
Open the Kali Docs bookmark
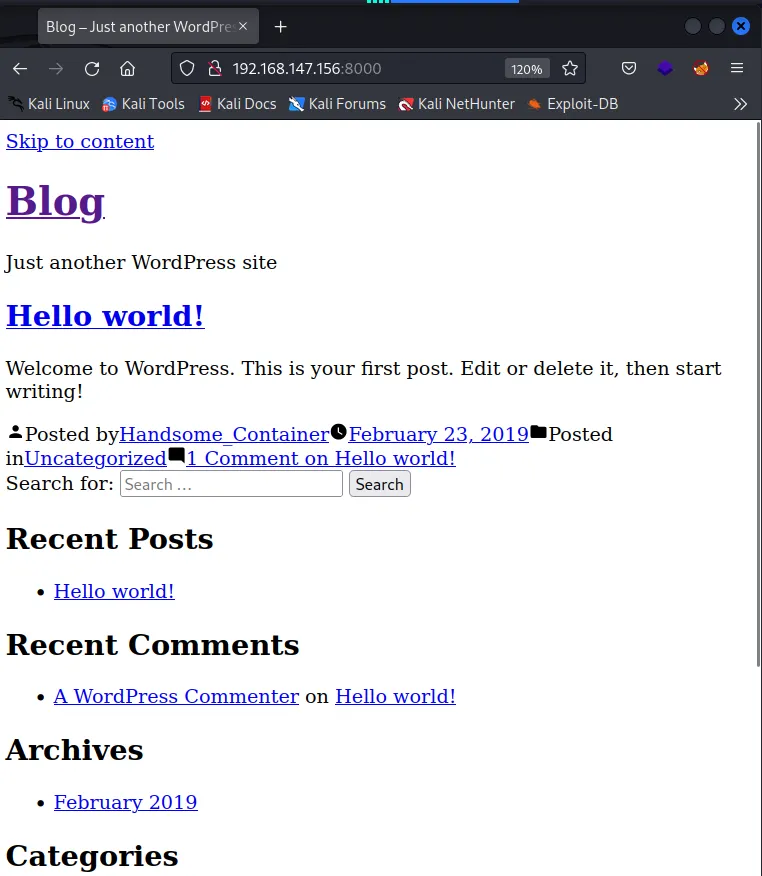[x=238, y=104]
